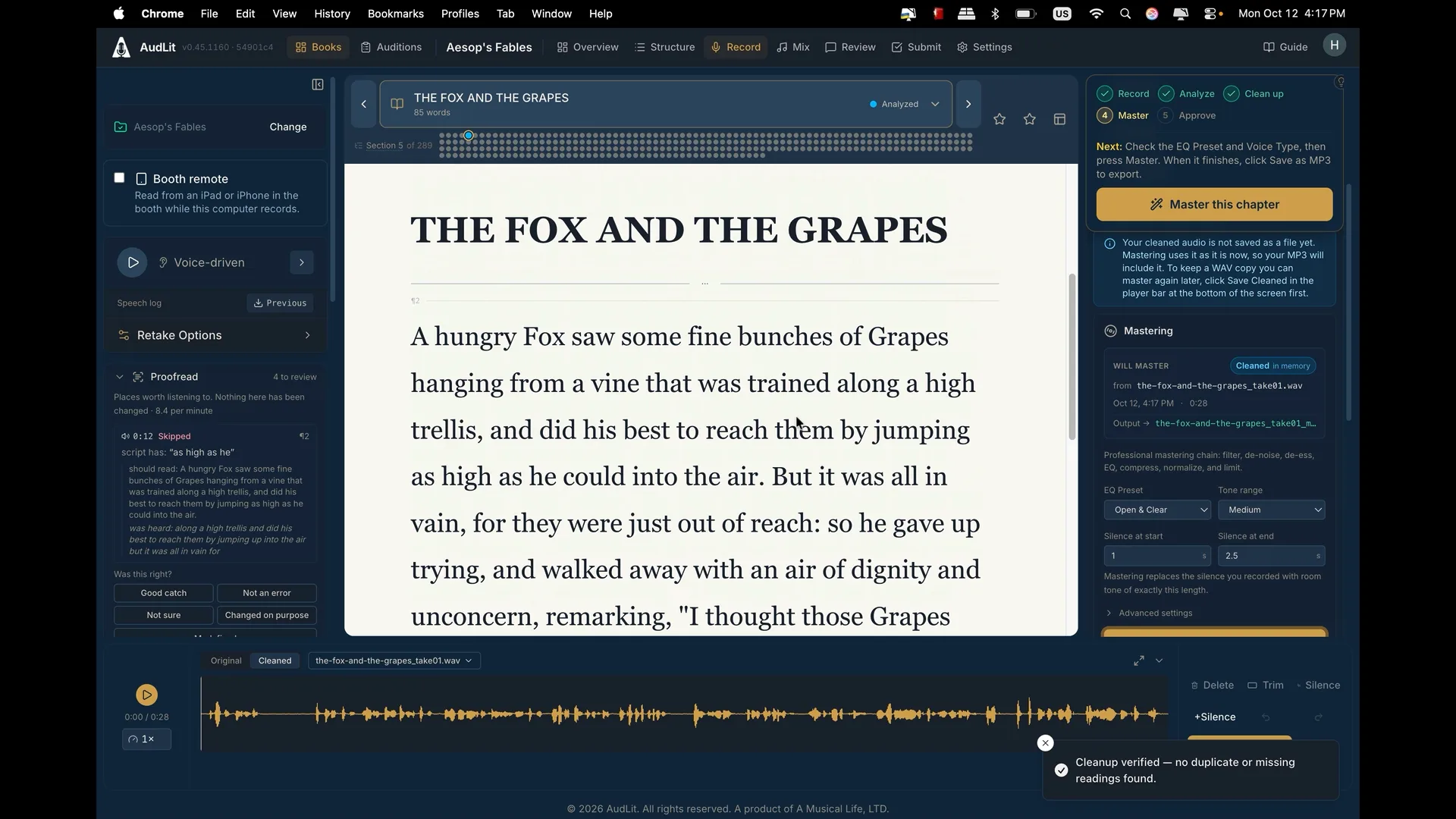1456x819 pixels.
Task: Click Change book button
Action: [288, 127]
